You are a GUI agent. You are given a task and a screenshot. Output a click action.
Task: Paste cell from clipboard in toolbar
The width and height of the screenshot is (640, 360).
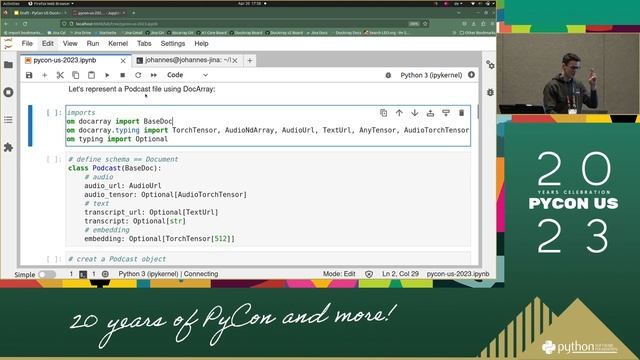pyautogui.click(x=91, y=75)
